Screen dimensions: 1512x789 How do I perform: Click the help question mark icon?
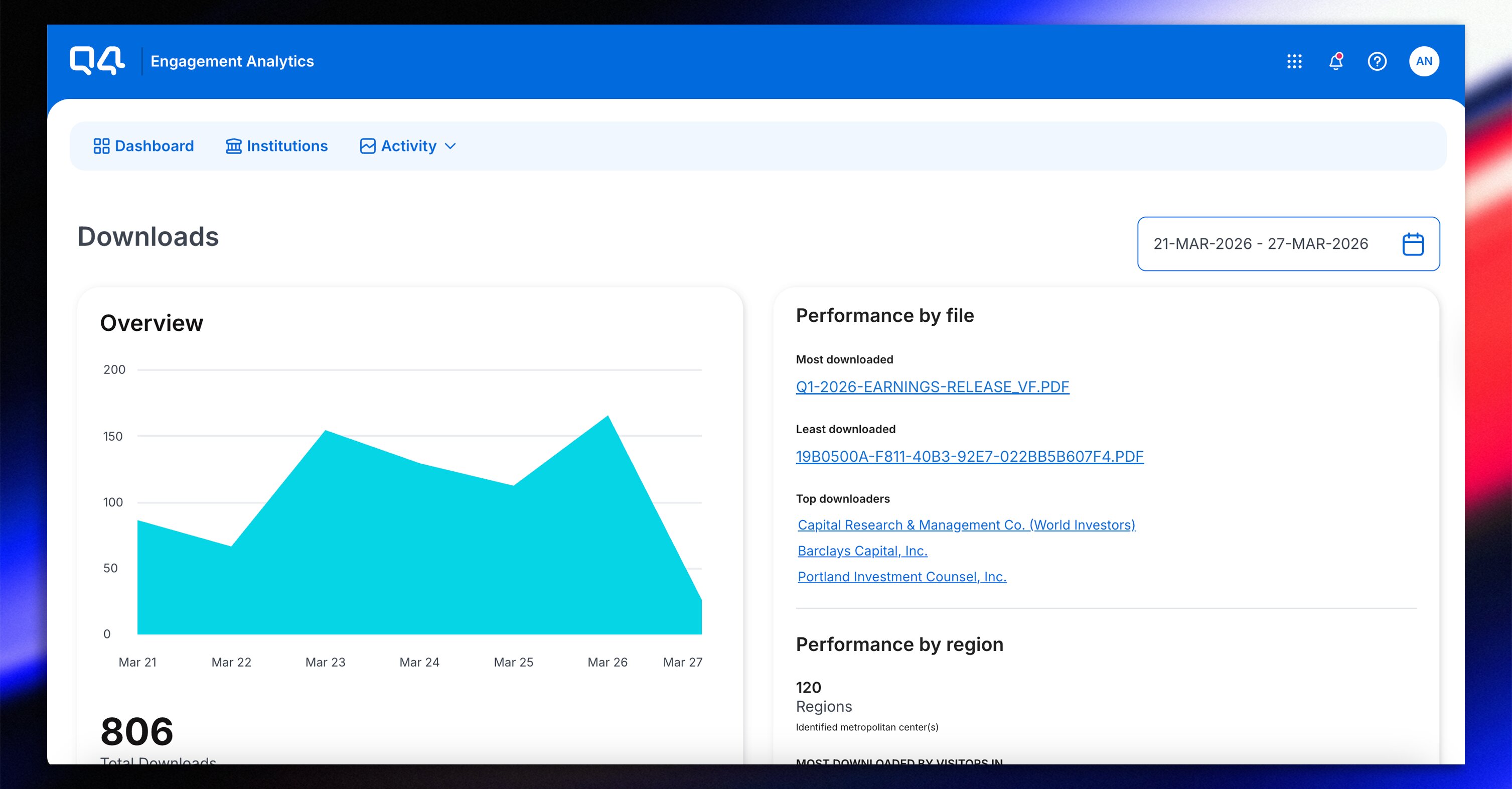pos(1377,61)
